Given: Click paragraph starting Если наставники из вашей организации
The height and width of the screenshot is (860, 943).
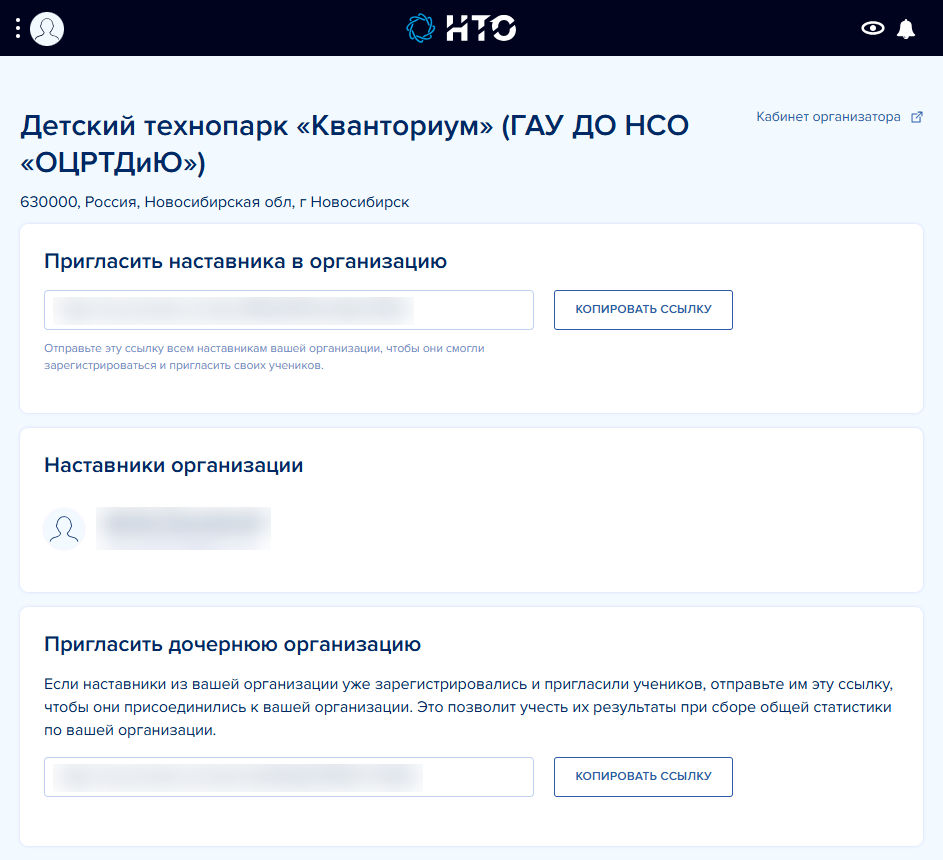Looking at the screenshot, I should 469,707.
